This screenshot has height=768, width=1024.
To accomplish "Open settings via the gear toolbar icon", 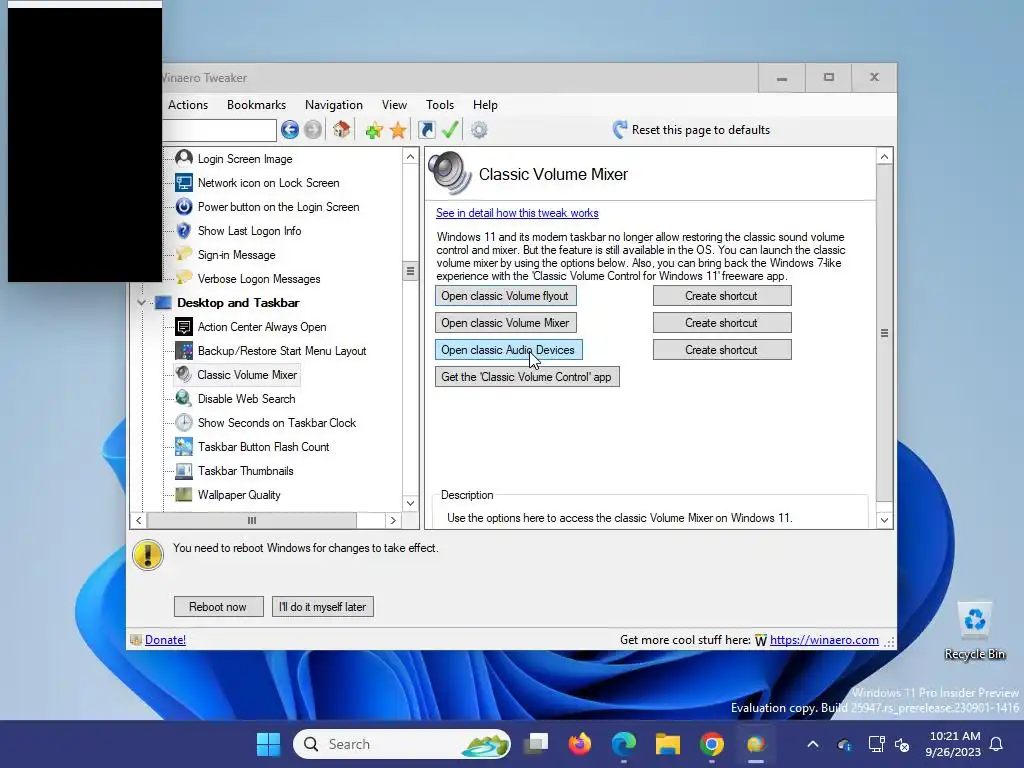I will [479, 130].
